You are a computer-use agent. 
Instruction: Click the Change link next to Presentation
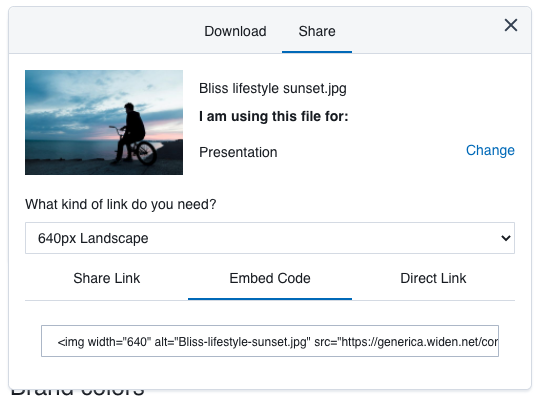(x=490, y=150)
